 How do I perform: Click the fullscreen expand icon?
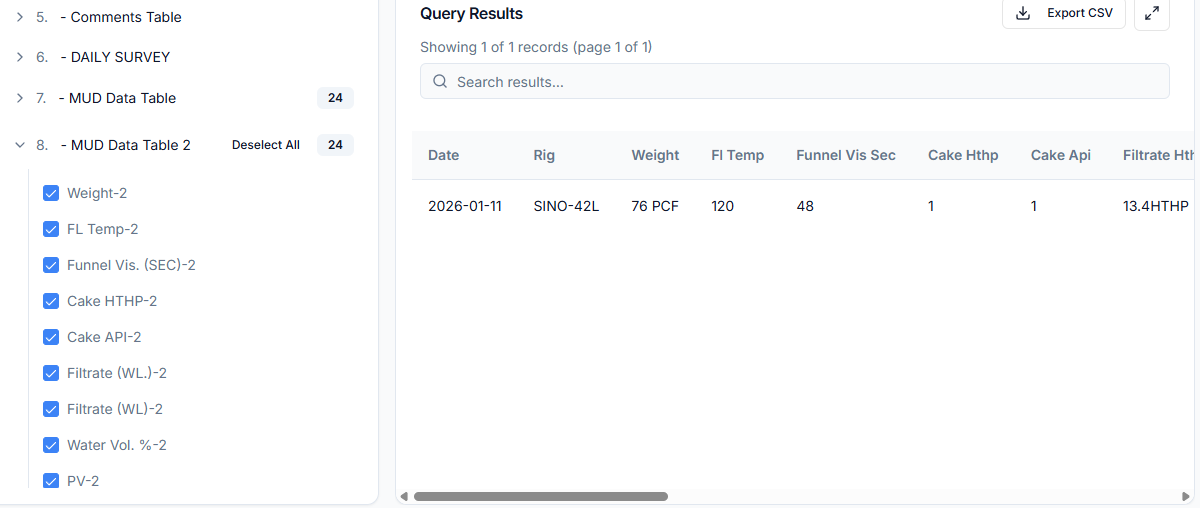[1152, 13]
